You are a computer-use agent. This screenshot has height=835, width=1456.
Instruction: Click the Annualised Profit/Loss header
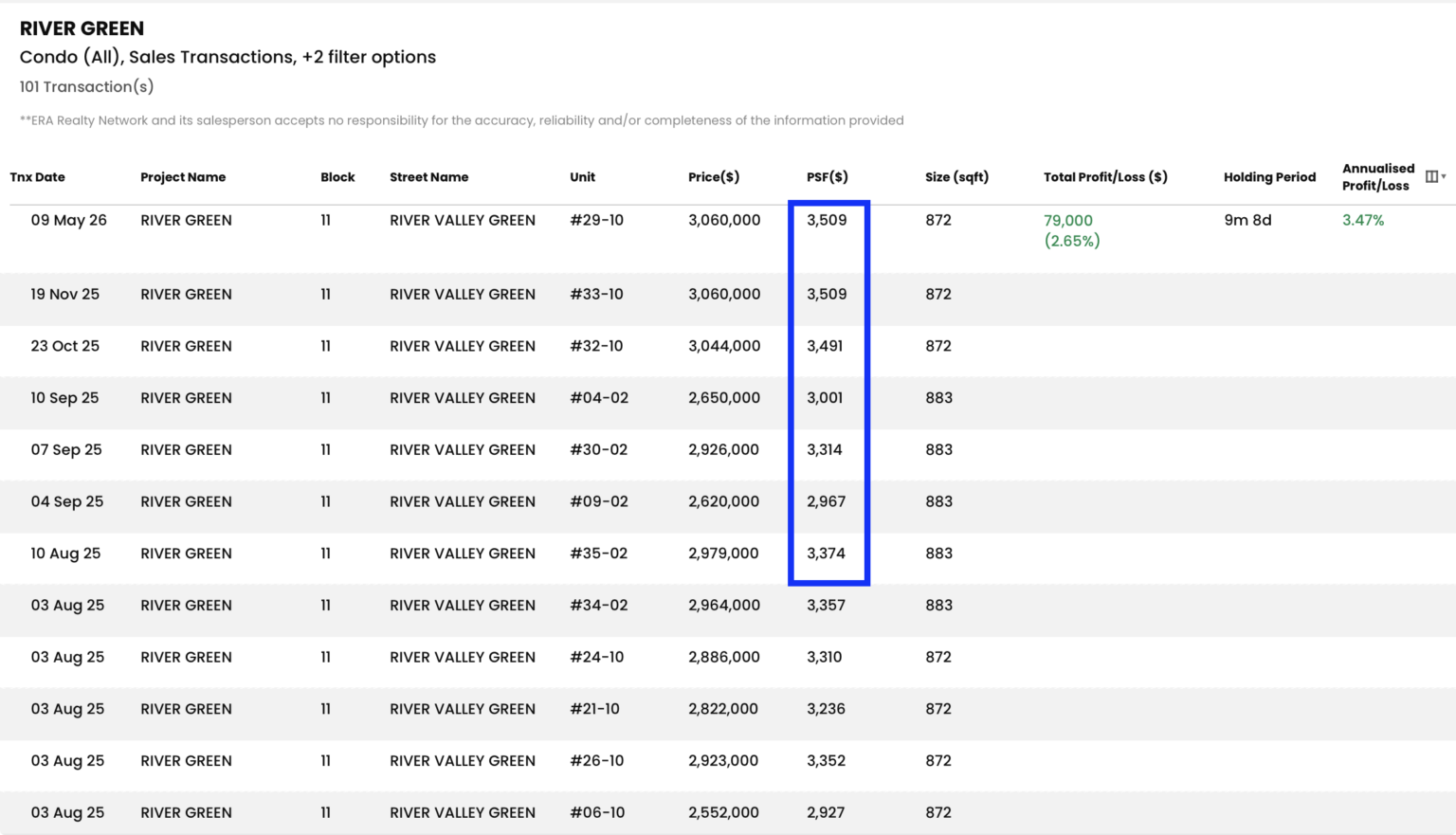pyautogui.click(x=1378, y=177)
